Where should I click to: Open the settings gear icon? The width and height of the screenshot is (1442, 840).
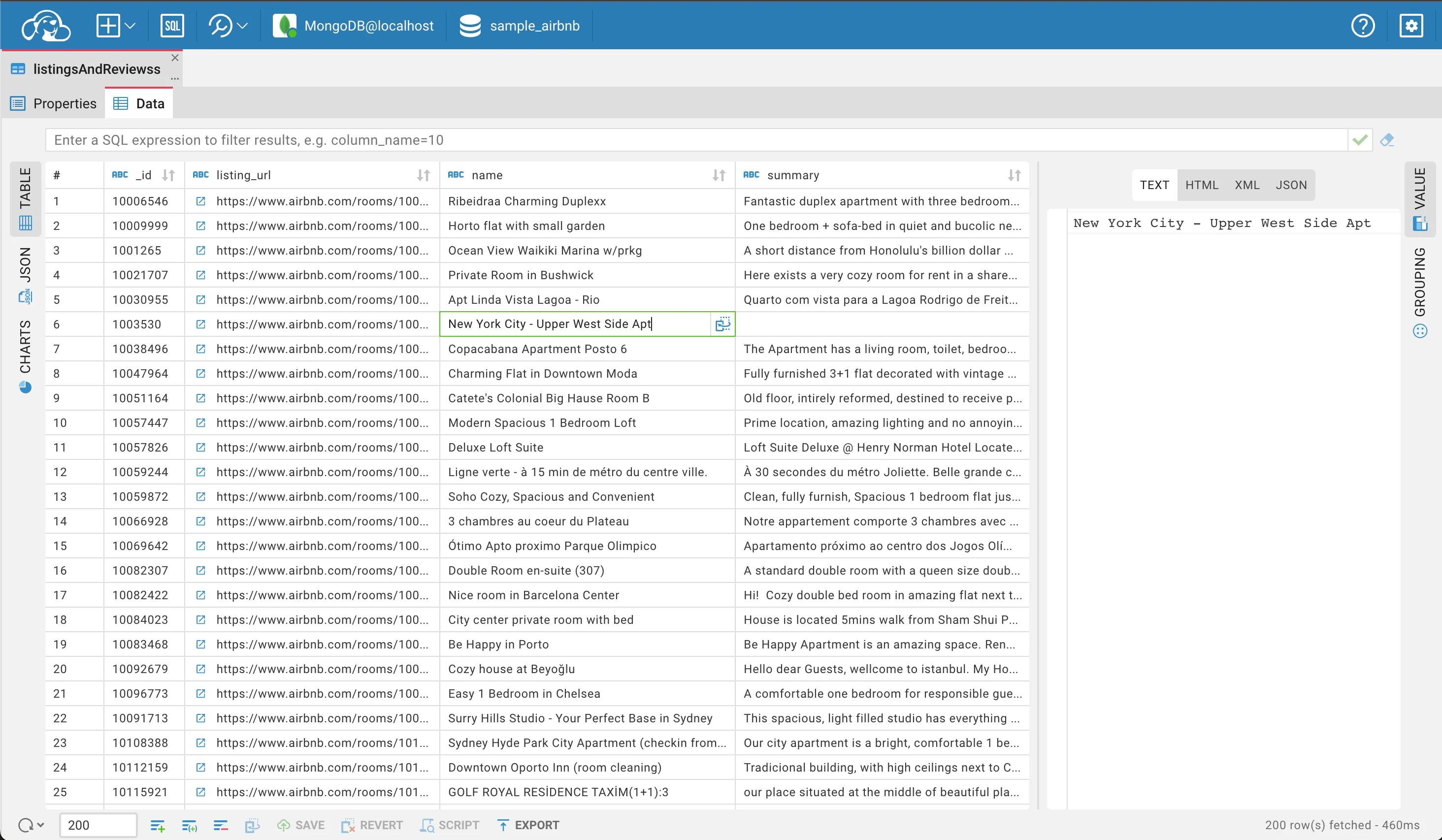[x=1411, y=26]
